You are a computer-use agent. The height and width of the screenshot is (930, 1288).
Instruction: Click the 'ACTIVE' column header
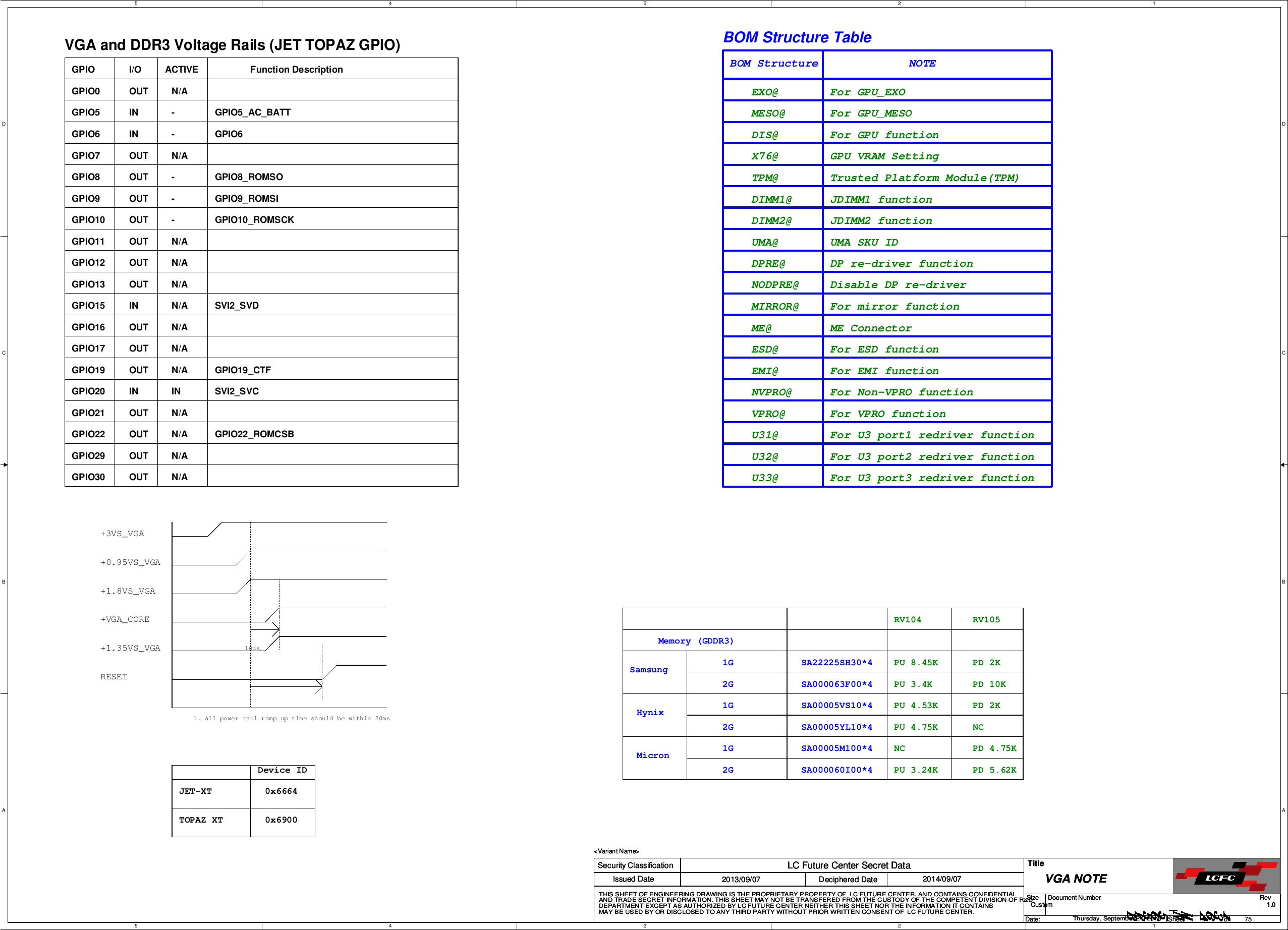(181, 69)
